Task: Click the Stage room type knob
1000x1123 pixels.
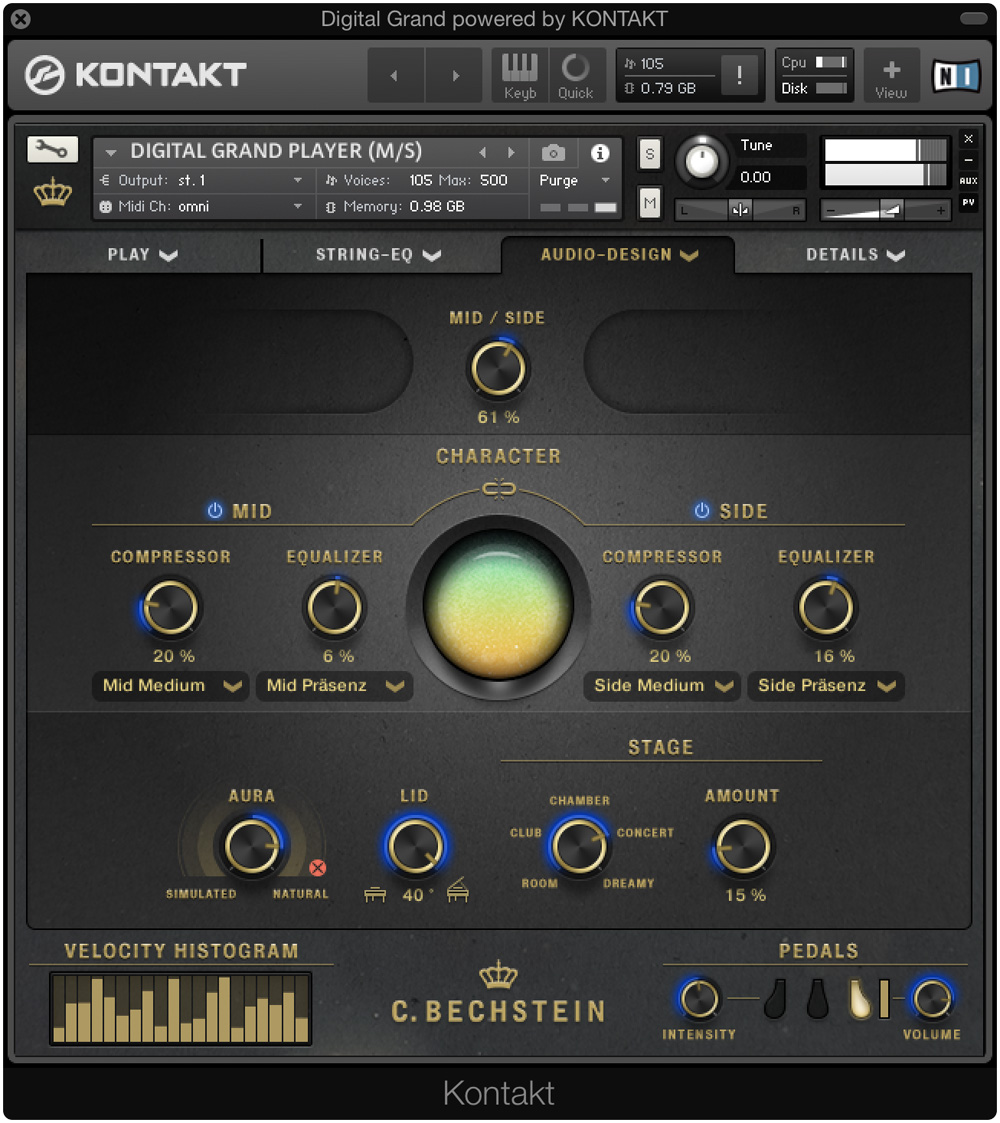Action: pyautogui.click(x=579, y=846)
